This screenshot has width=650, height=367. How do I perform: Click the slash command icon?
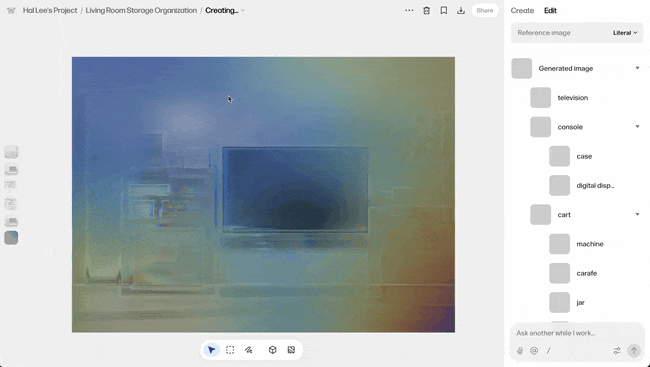[548, 351]
